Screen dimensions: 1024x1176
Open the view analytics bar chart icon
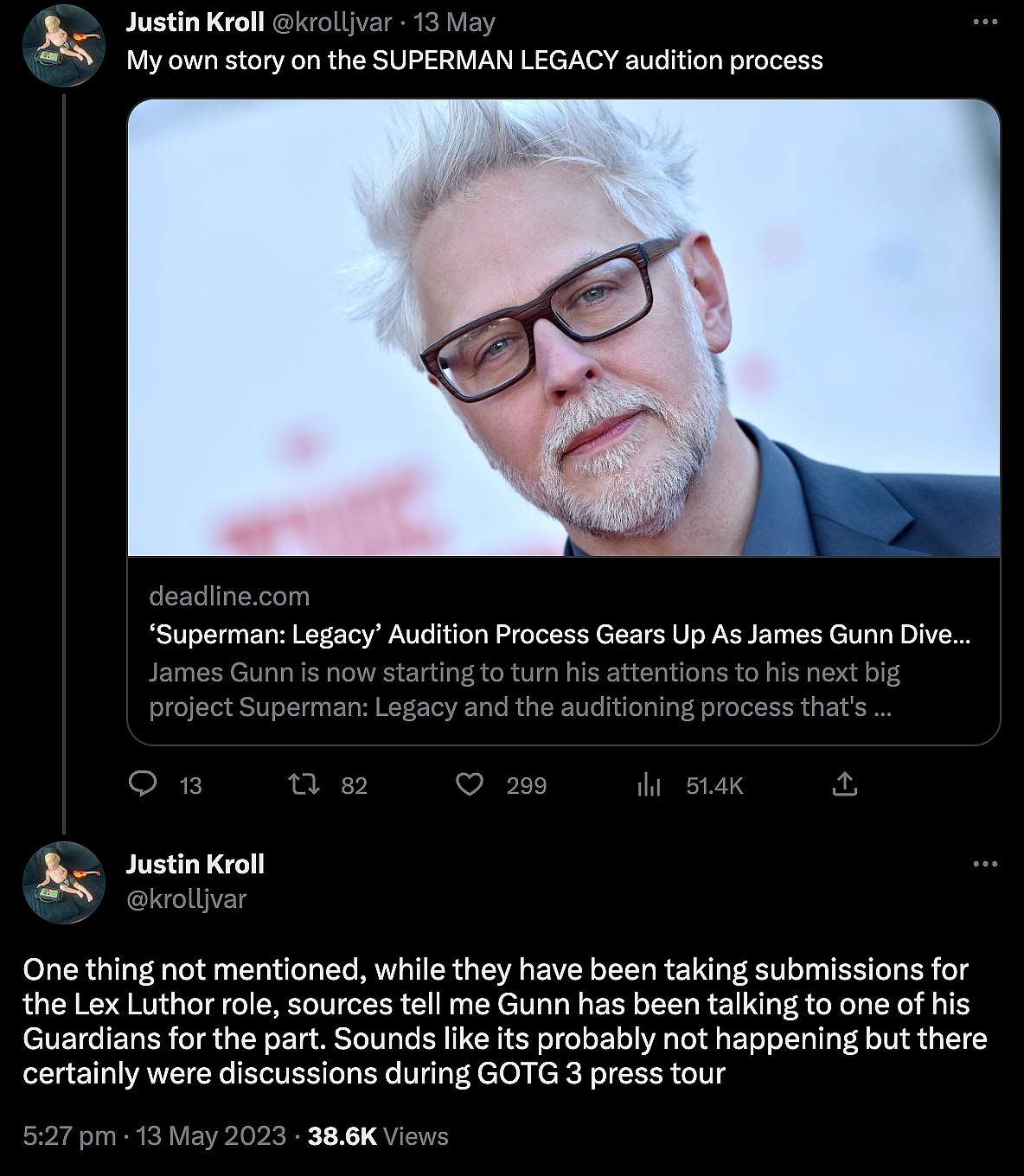pyautogui.click(x=649, y=784)
